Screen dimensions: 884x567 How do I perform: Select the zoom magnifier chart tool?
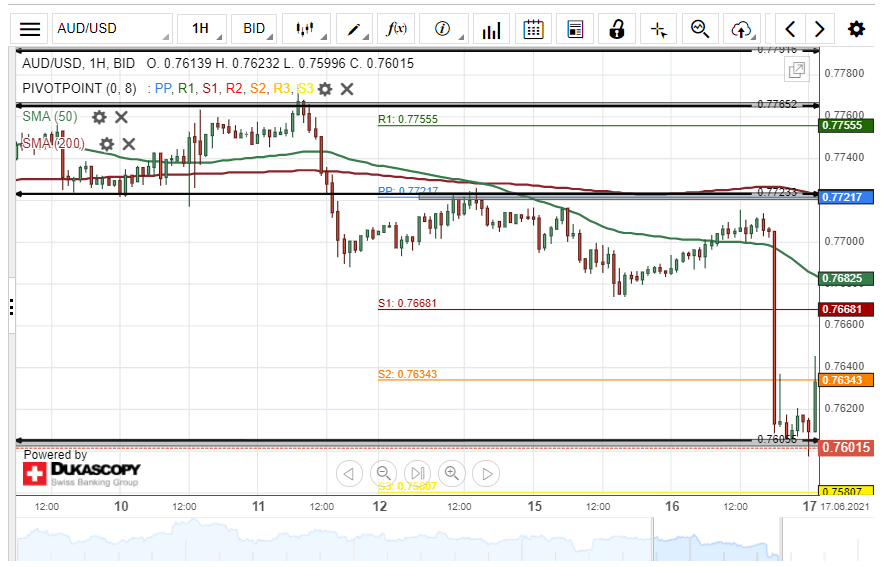[700, 29]
